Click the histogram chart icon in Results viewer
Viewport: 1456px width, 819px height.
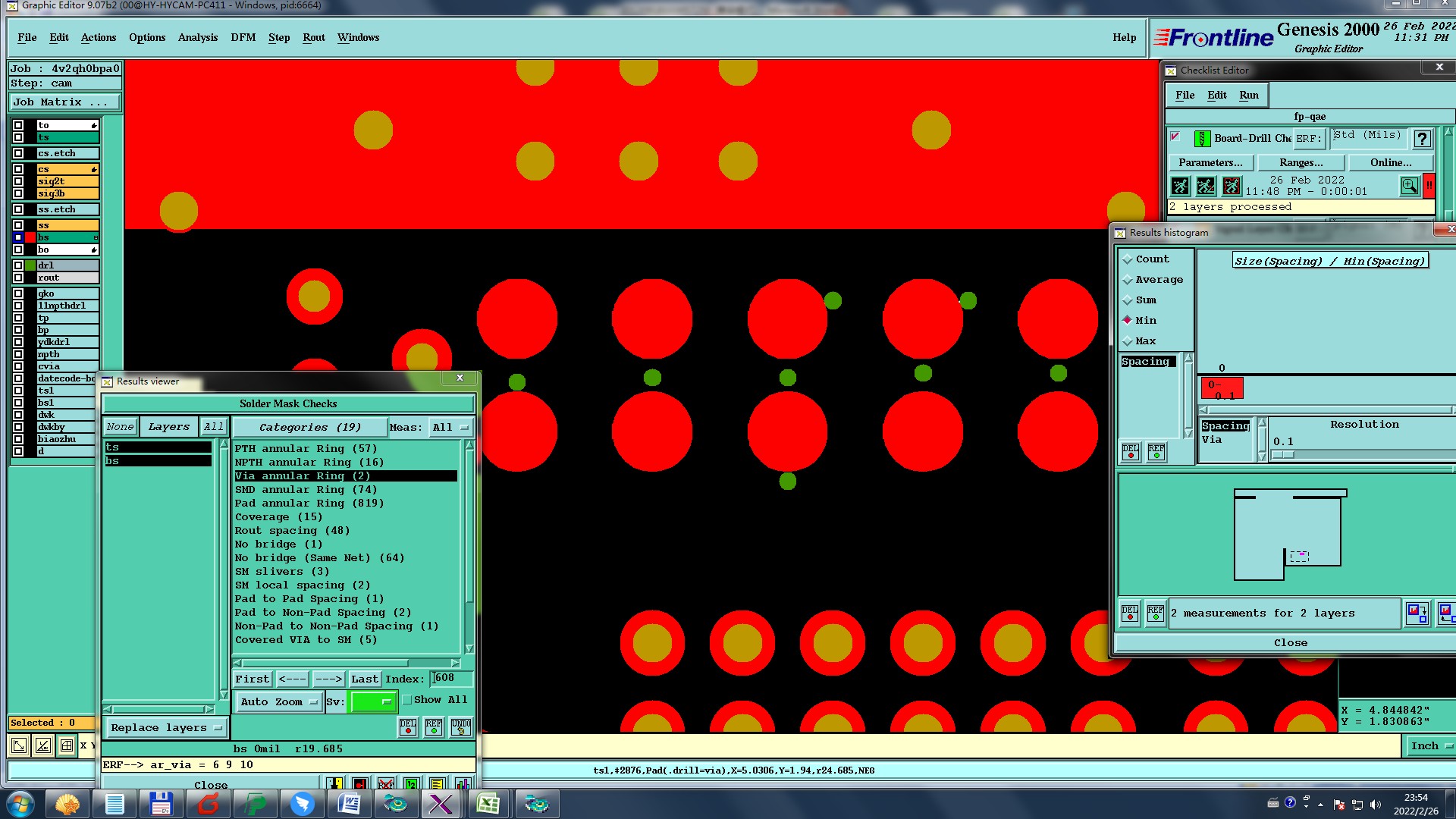point(463,783)
